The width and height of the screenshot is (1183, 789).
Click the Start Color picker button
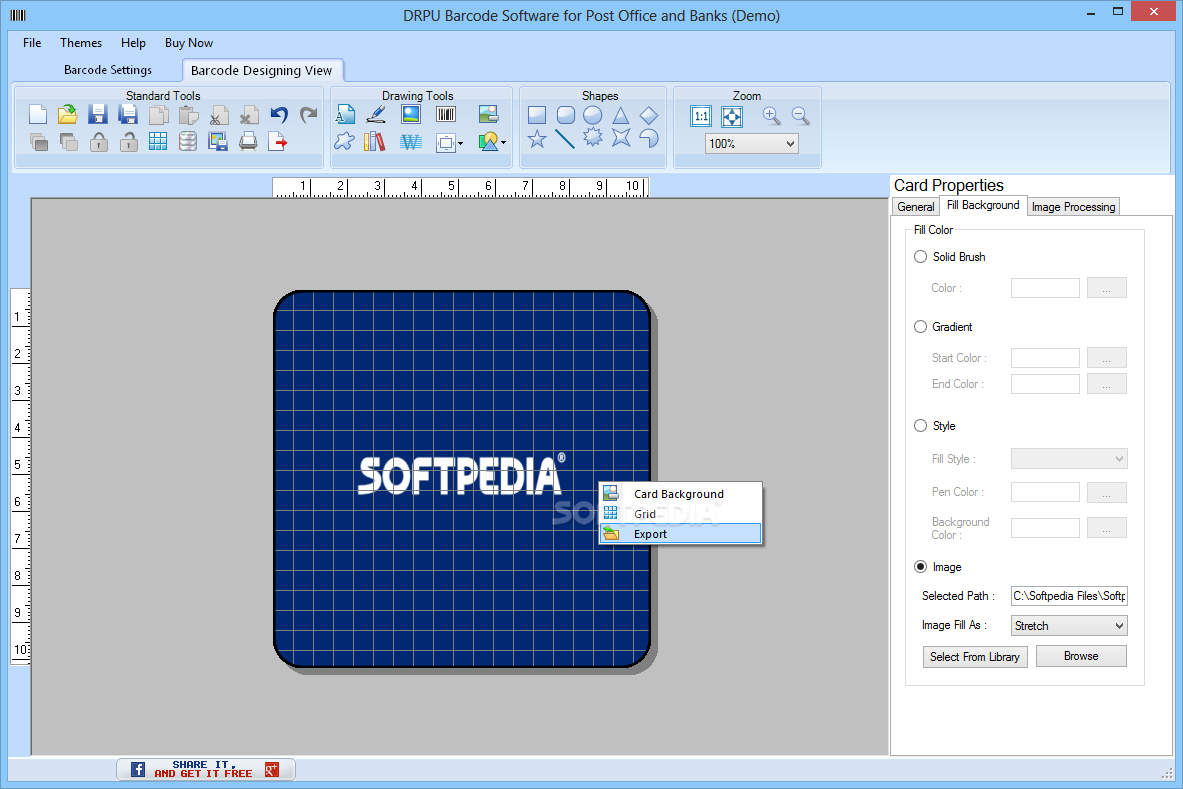click(x=1107, y=358)
